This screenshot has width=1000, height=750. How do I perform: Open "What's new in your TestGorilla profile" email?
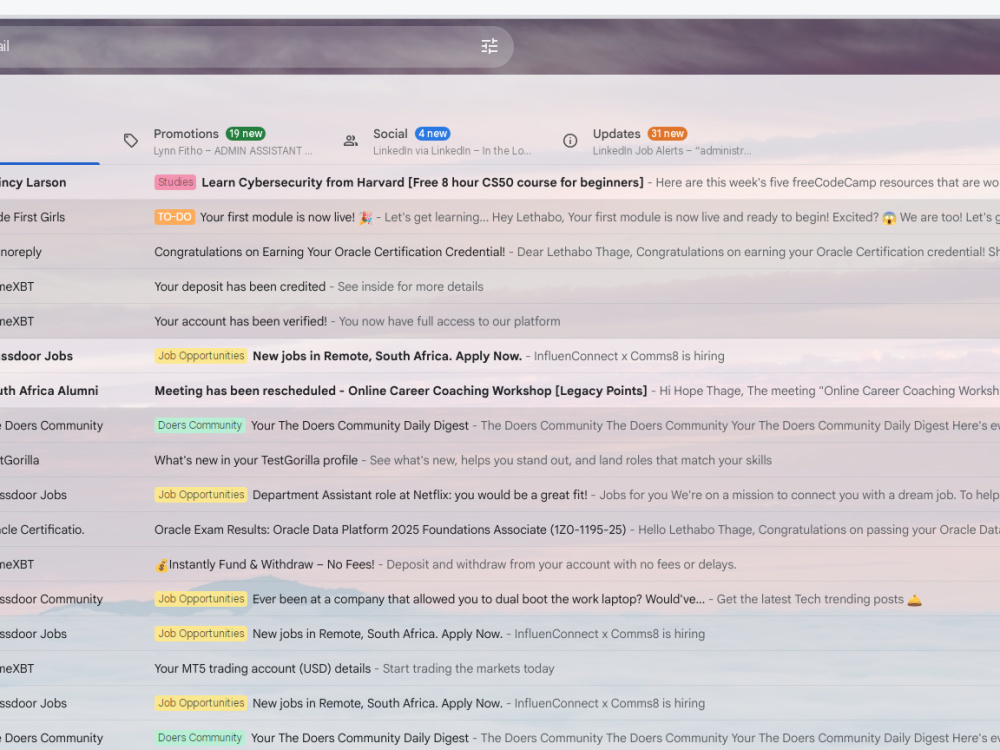(x=256, y=460)
